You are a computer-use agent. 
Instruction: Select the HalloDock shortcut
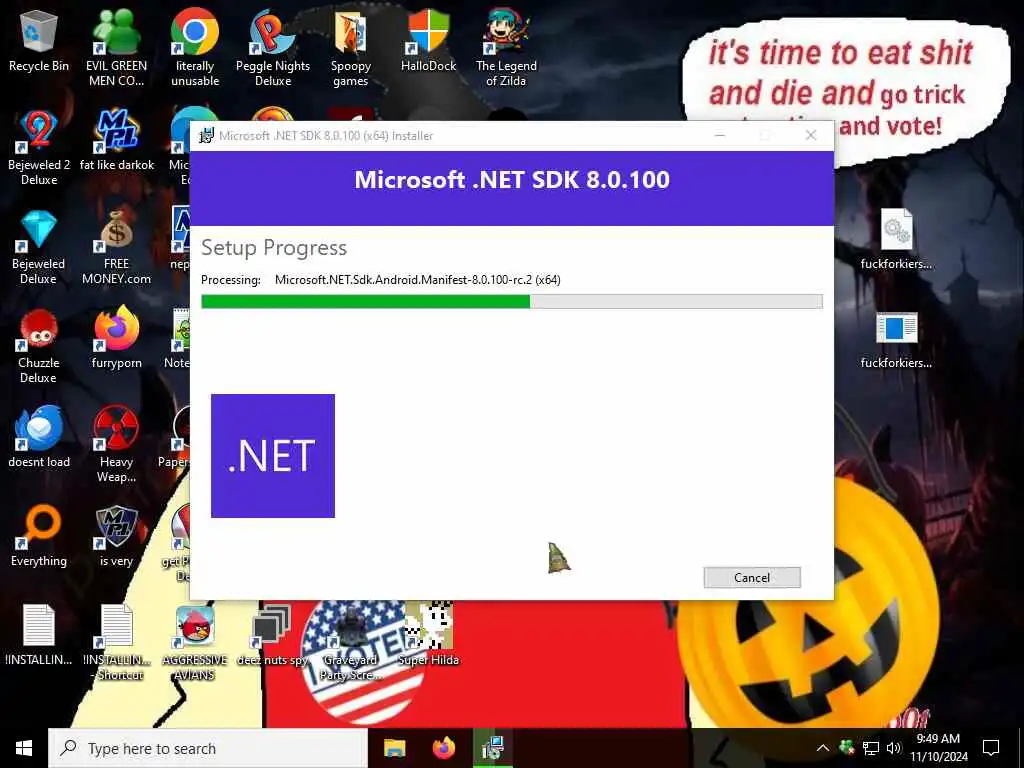(428, 40)
